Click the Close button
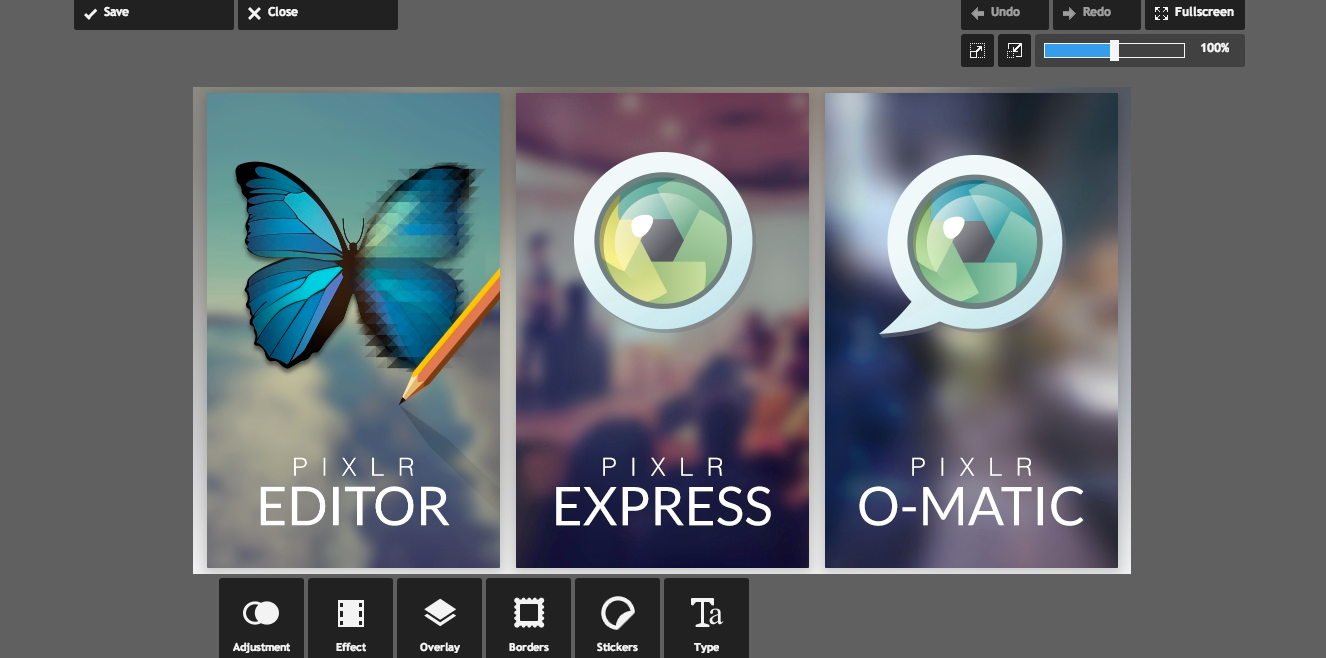1326x658 pixels. (x=318, y=14)
